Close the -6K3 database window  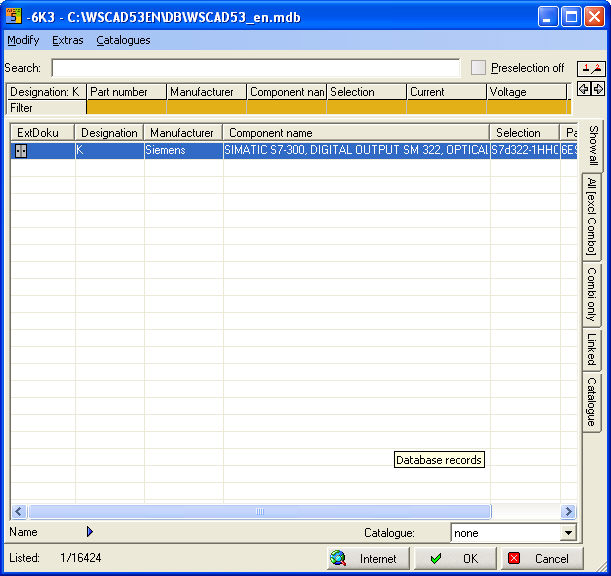[x=594, y=16]
